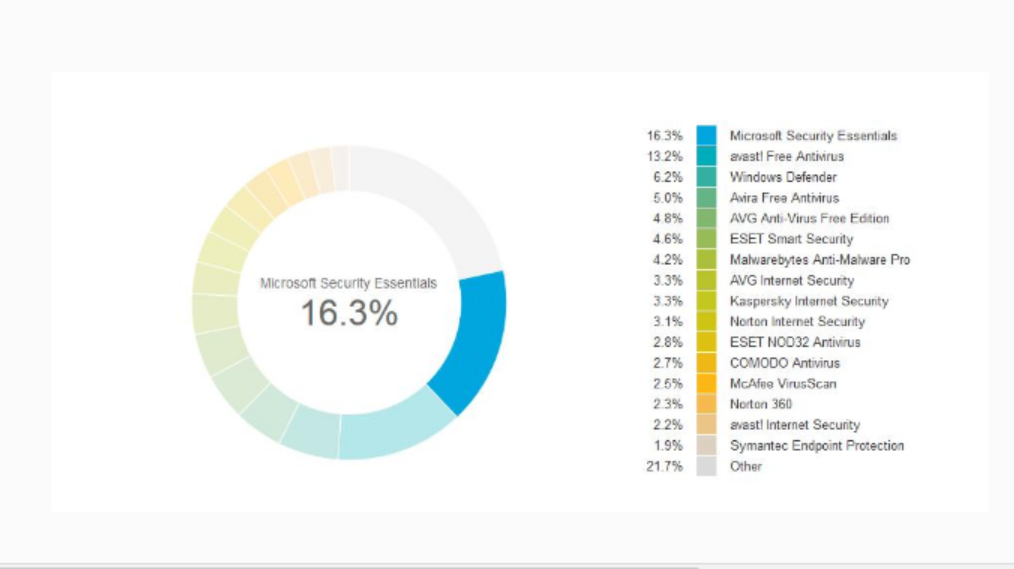Click the Windows Defender legend swatch
The height and width of the screenshot is (569, 1014).
706,177
